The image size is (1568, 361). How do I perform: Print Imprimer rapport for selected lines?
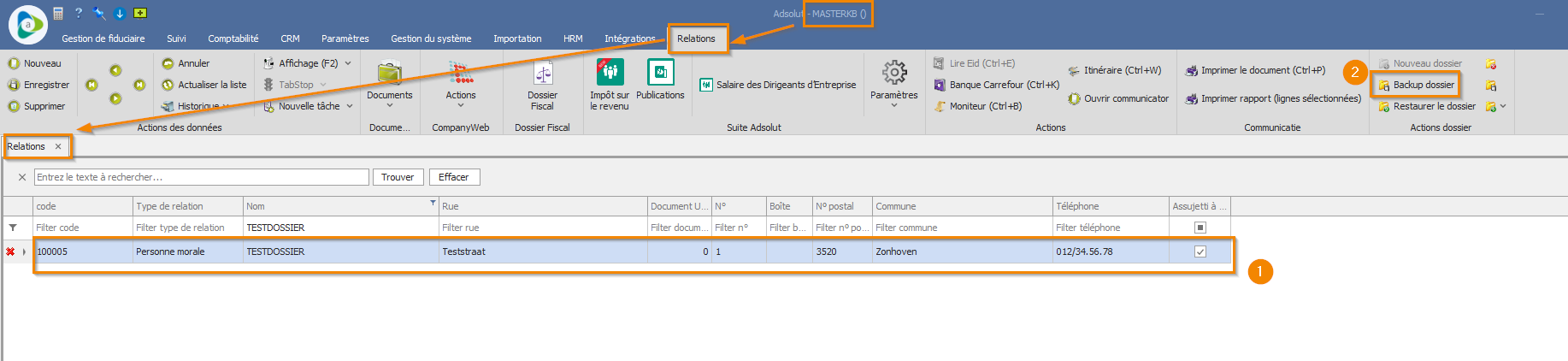click(1273, 98)
